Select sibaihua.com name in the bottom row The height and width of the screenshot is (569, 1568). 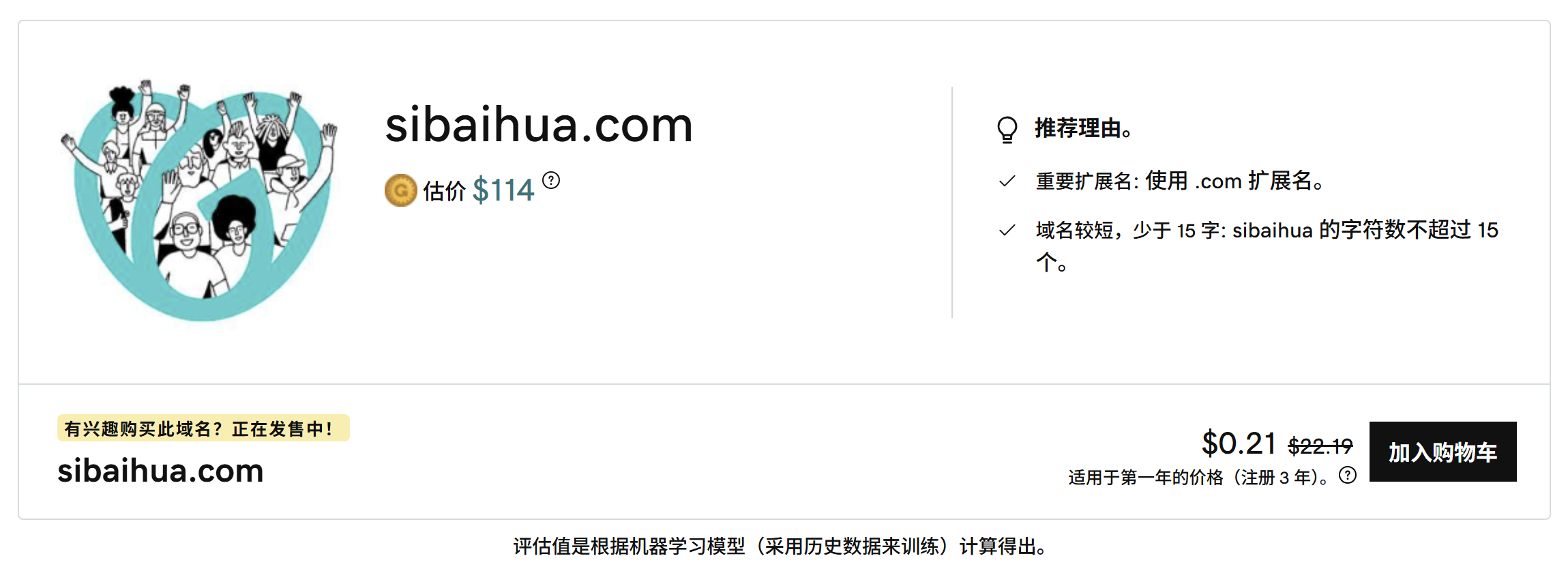point(160,471)
